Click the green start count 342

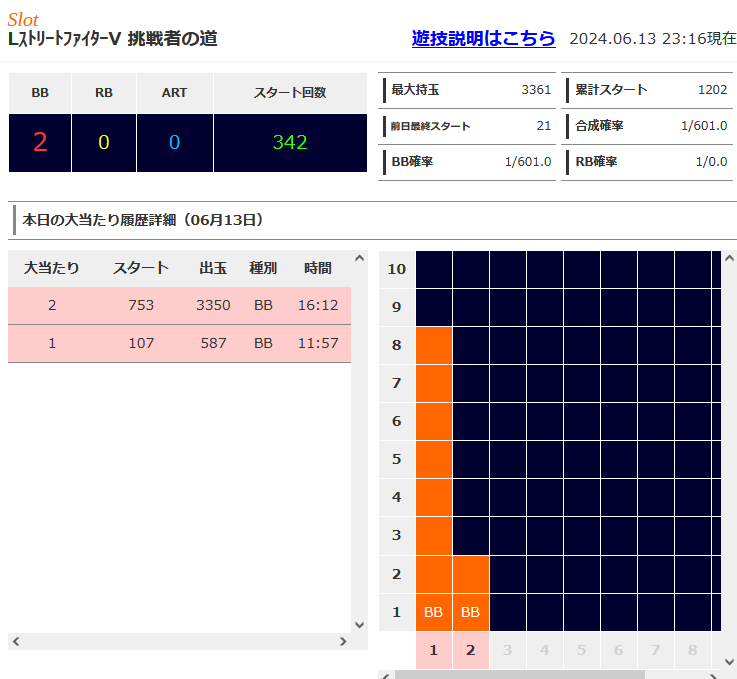[x=290, y=142]
